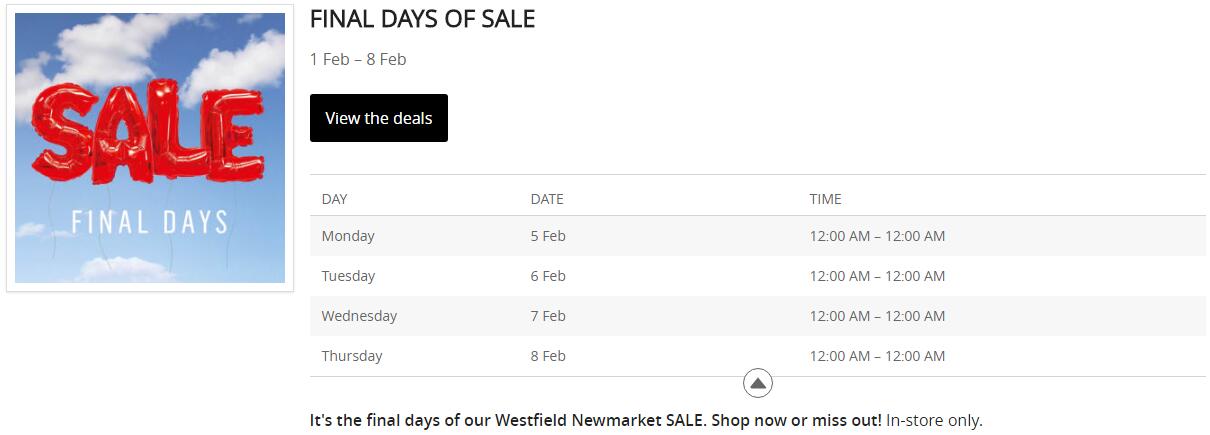Select the Tuesday row label
1210x435 pixels.
(x=348, y=276)
